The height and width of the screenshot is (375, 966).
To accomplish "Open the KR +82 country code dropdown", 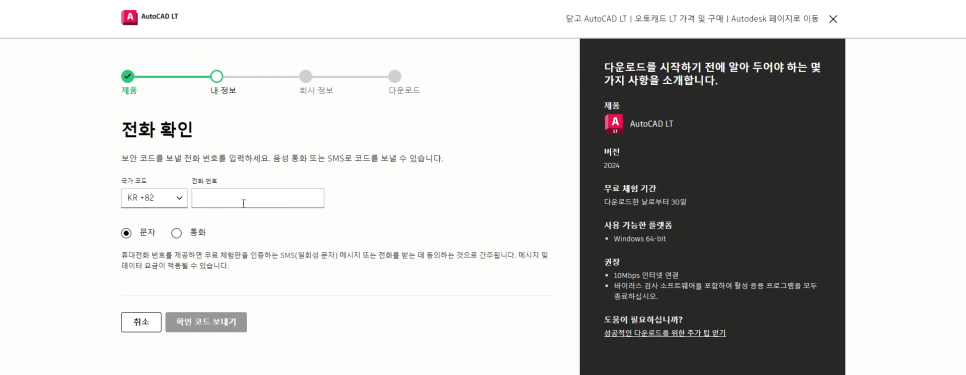I will (154, 198).
